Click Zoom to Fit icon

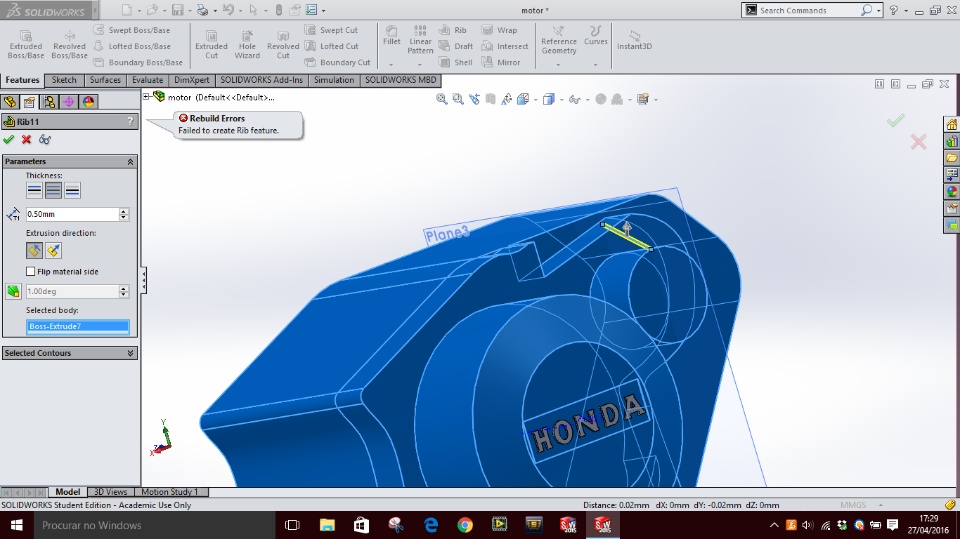[x=441, y=99]
